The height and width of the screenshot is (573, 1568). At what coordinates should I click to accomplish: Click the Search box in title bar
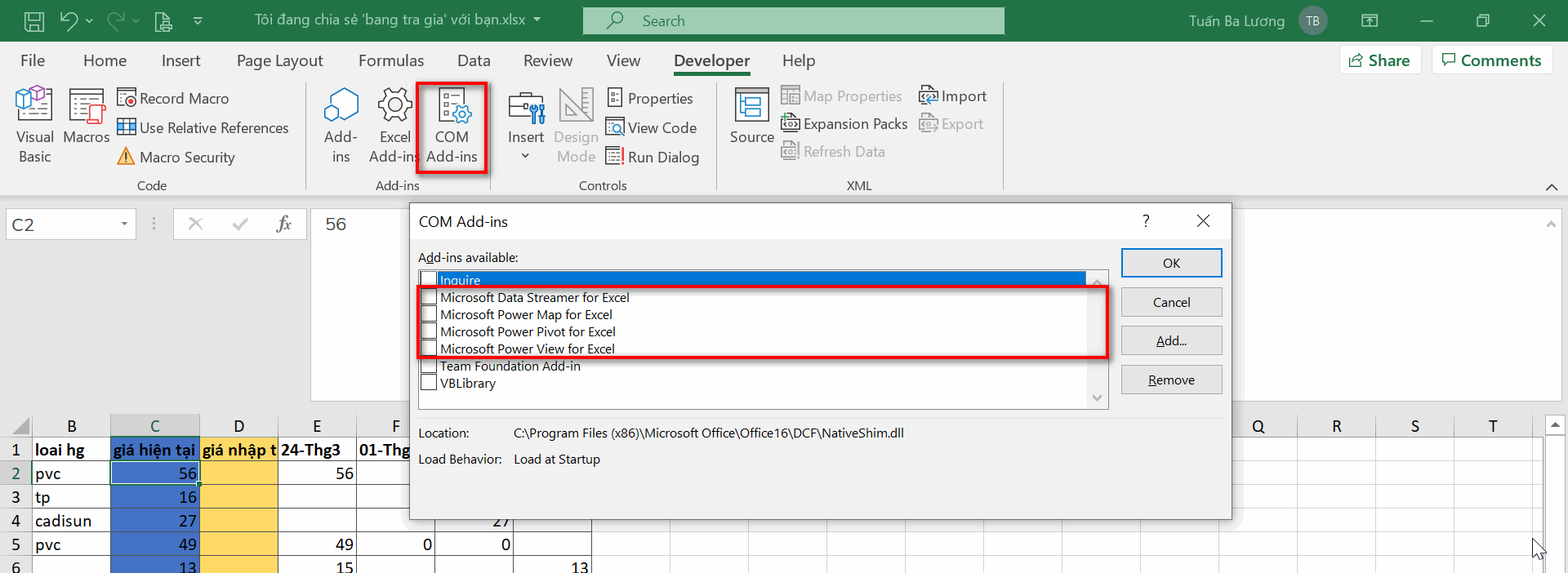pos(793,20)
